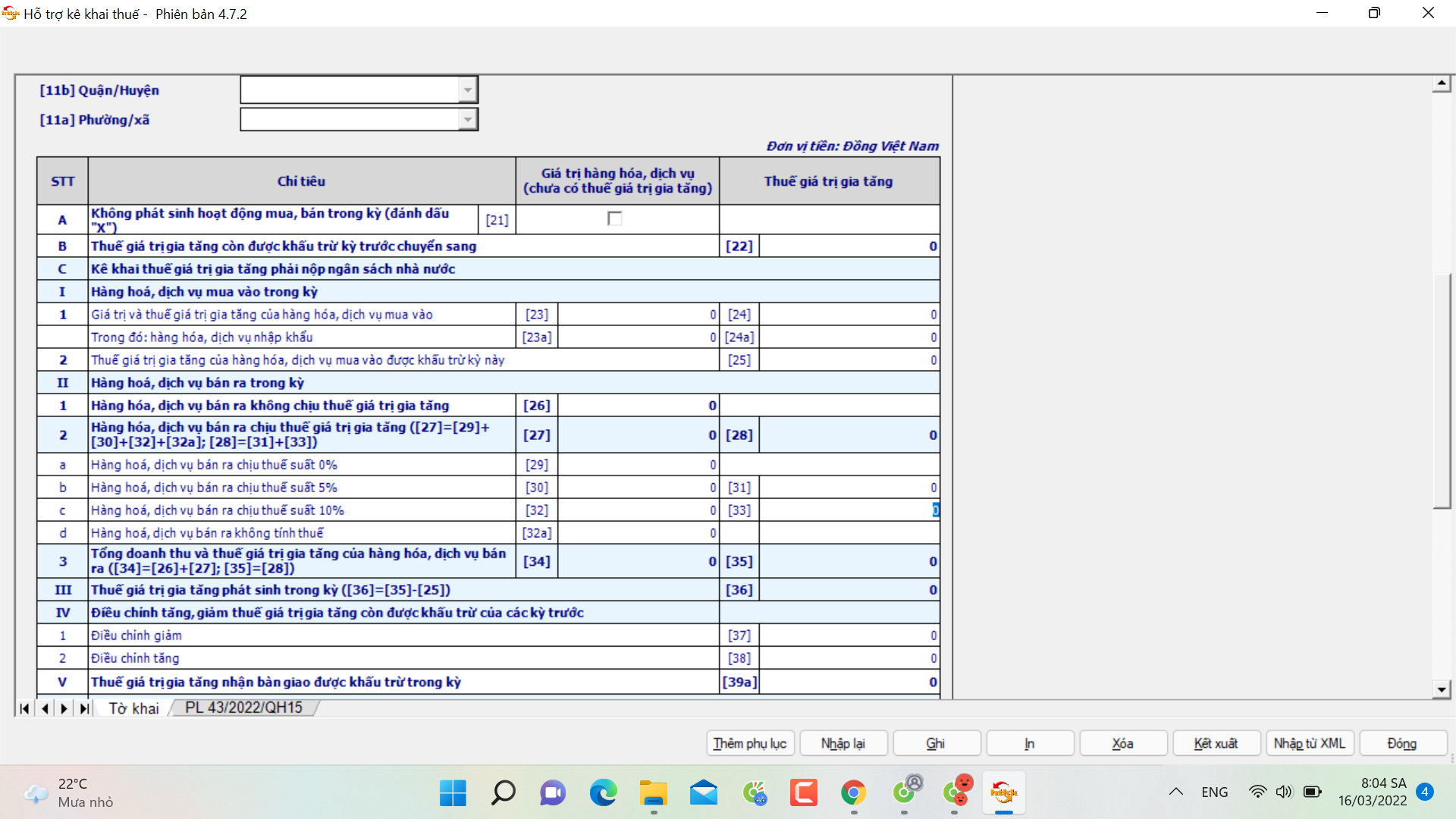Click the vertical scrollbar down arrow
This screenshot has width=1456, height=819.
pyautogui.click(x=1442, y=689)
